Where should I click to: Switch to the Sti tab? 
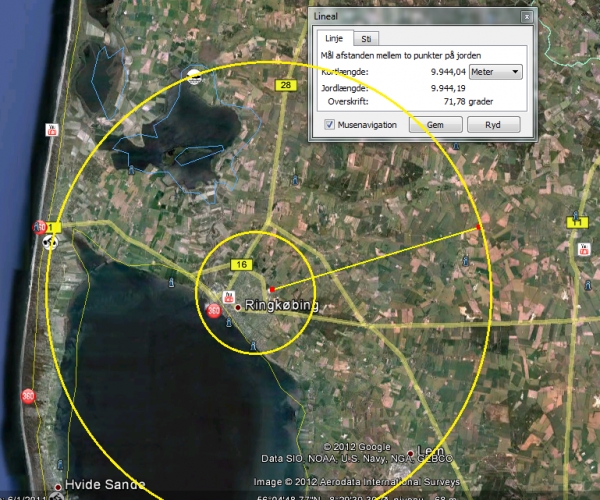click(367, 38)
